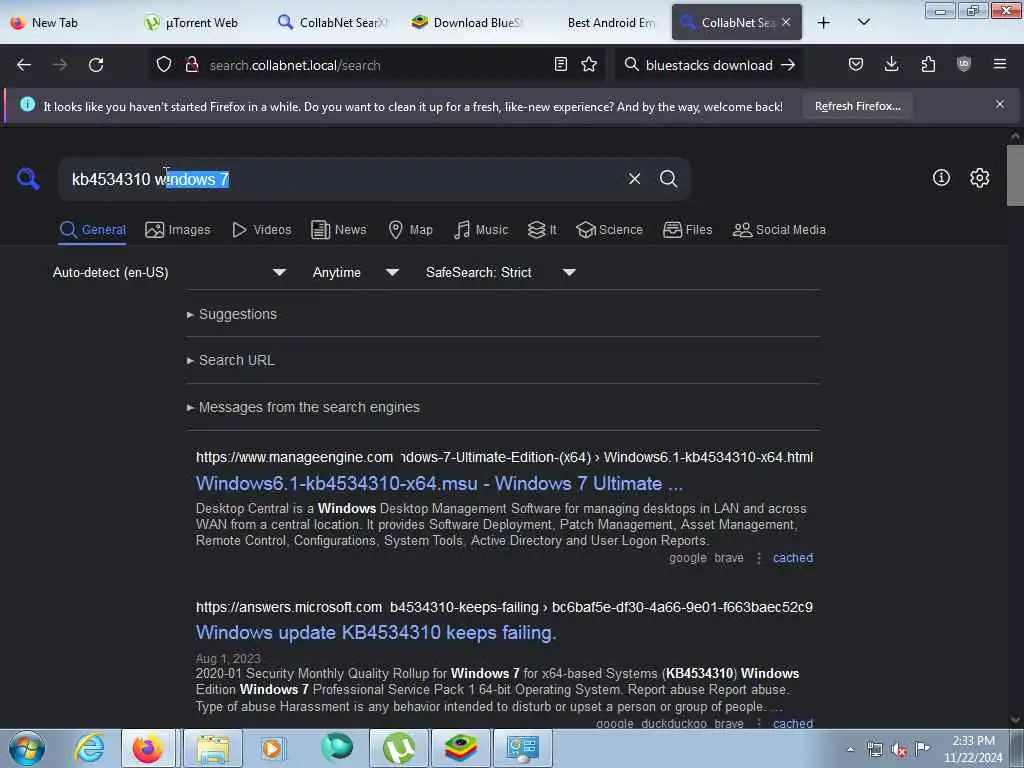
Task: Select the General category tab
Action: pyautogui.click(x=92, y=230)
